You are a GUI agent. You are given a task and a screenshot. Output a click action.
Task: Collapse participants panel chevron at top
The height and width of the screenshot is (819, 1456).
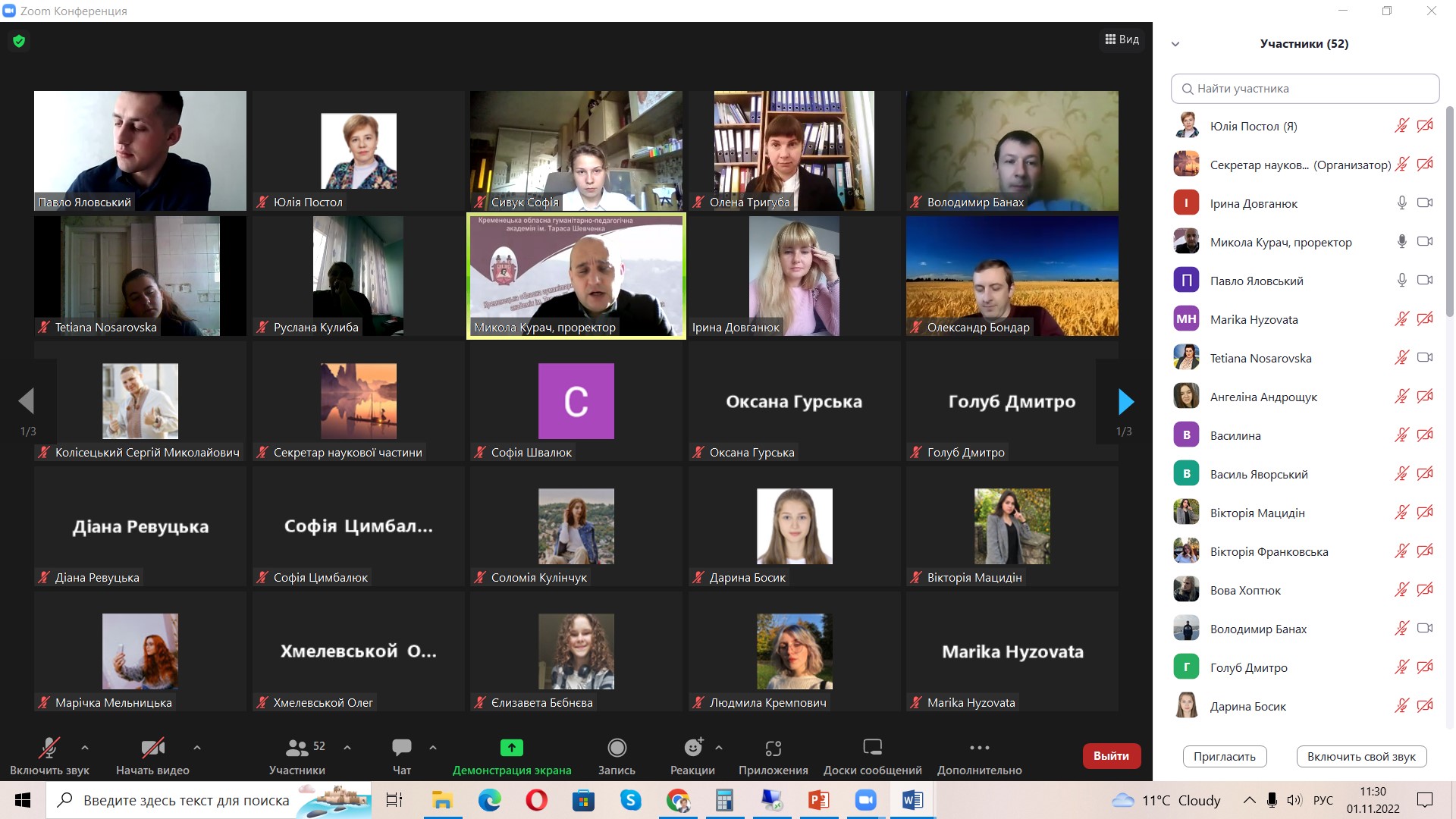[1175, 44]
